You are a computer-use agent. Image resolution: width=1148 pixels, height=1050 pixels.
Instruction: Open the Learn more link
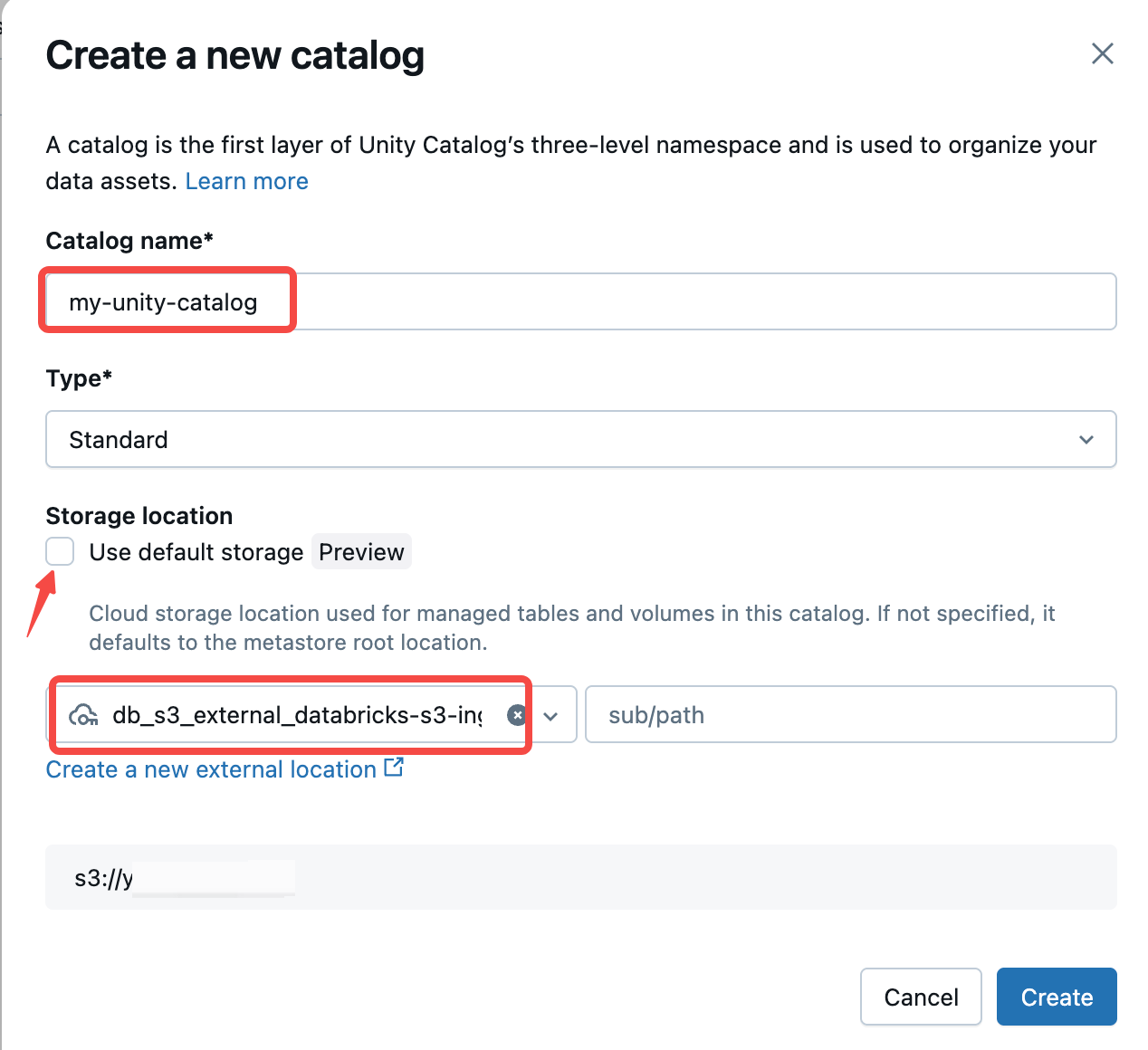tap(246, 181)
